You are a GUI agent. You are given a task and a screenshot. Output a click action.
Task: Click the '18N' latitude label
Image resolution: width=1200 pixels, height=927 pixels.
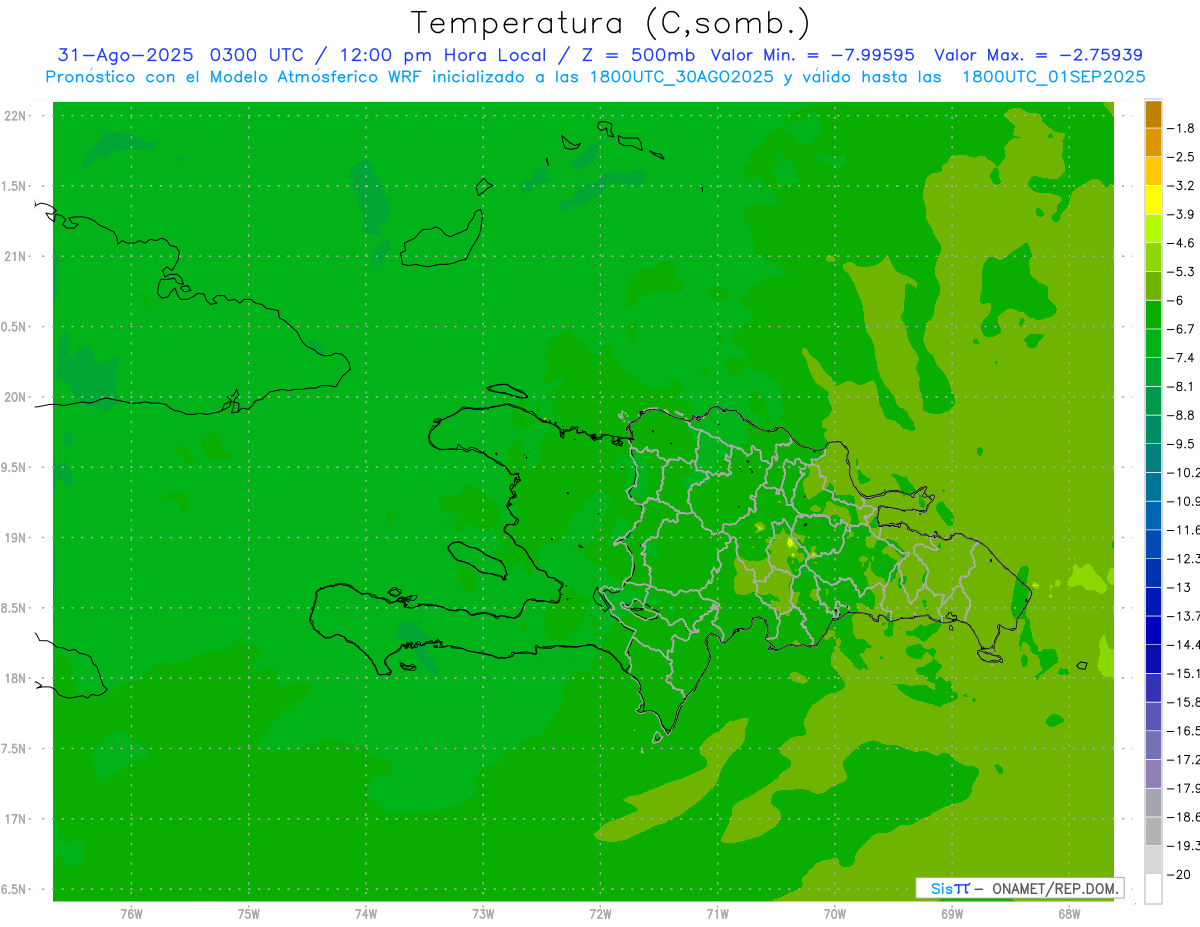15,678
